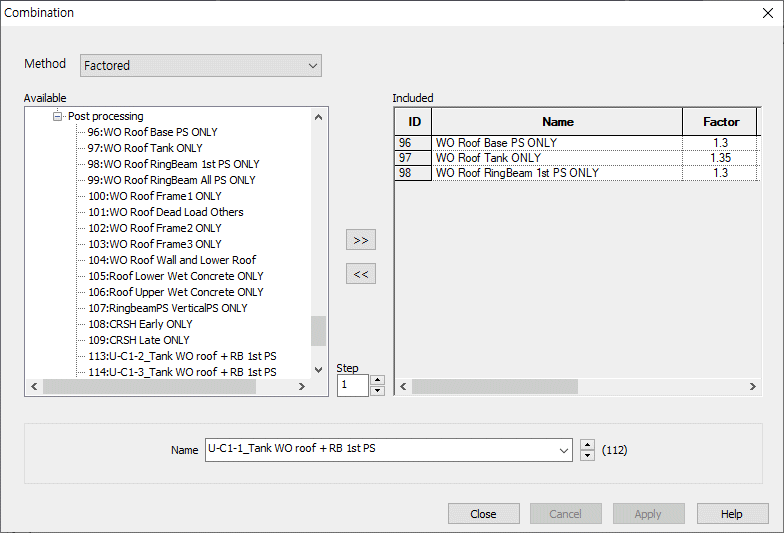Decrease Step value with down arrow

[x=377, y=390]
